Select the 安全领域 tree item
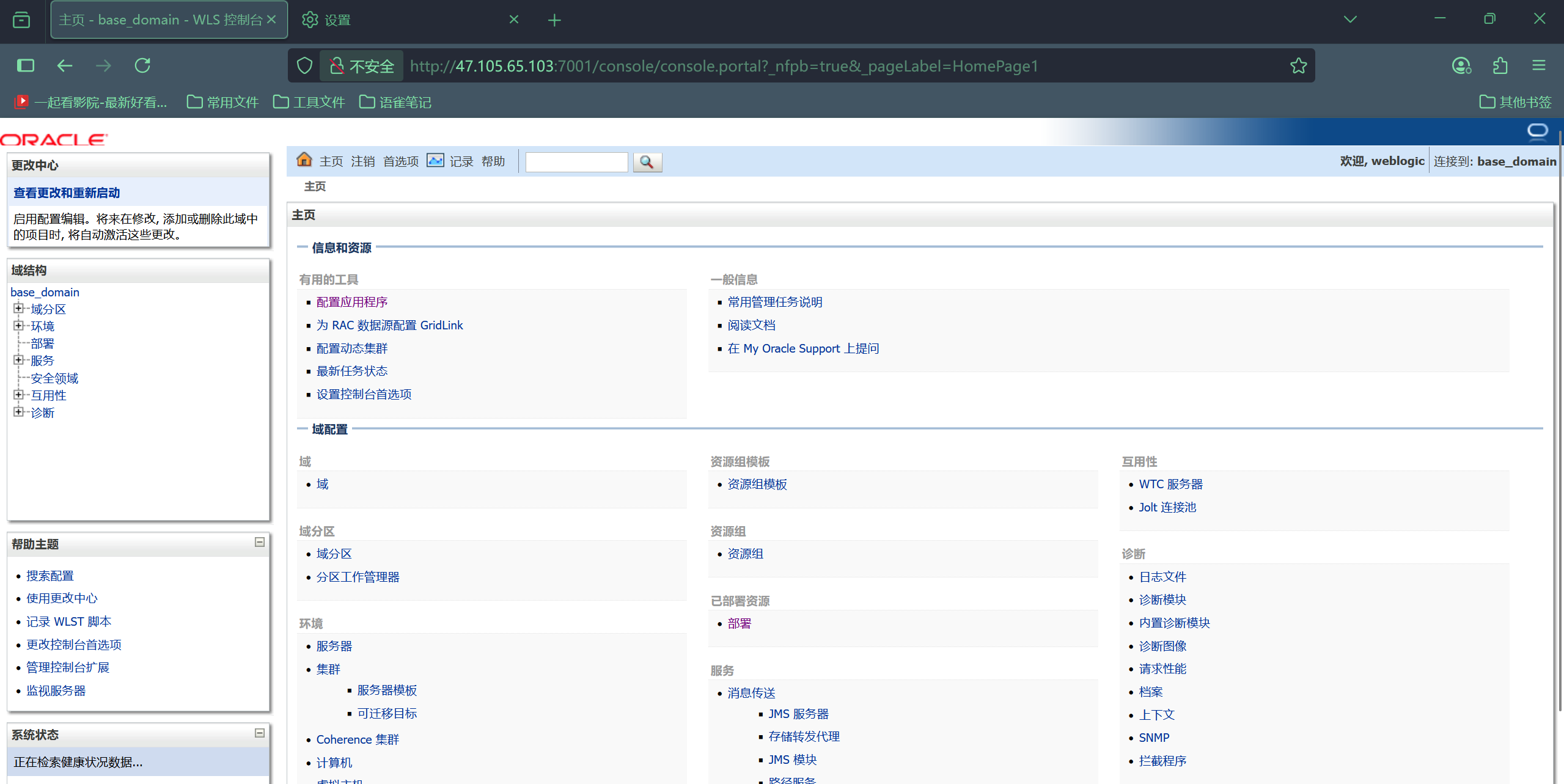The image size is (1564, 784). (x=54, y=378)
